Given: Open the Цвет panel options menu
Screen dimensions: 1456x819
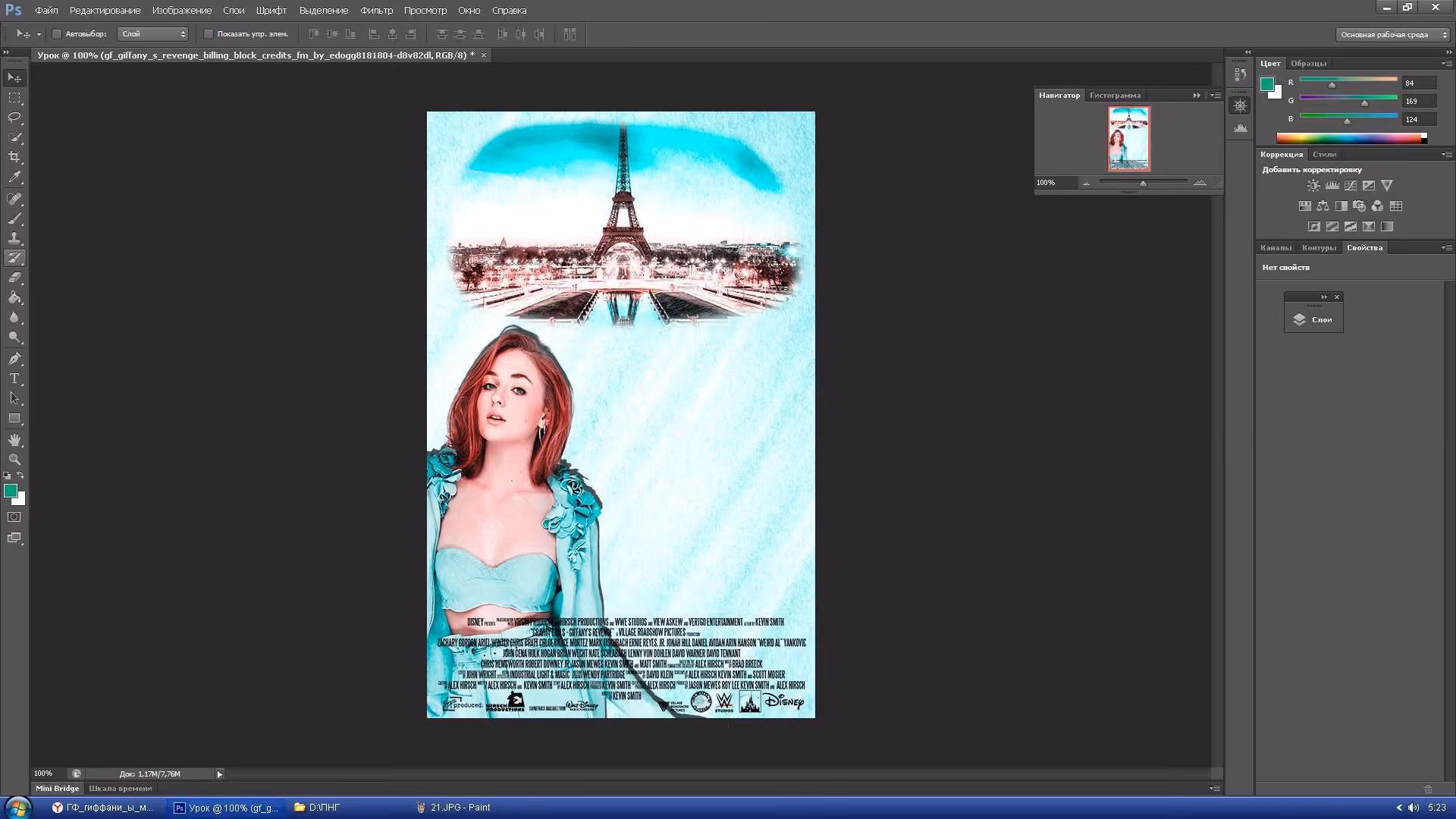Looking at the screenshot, I should pyautogui.click(x=1446, y=63).
